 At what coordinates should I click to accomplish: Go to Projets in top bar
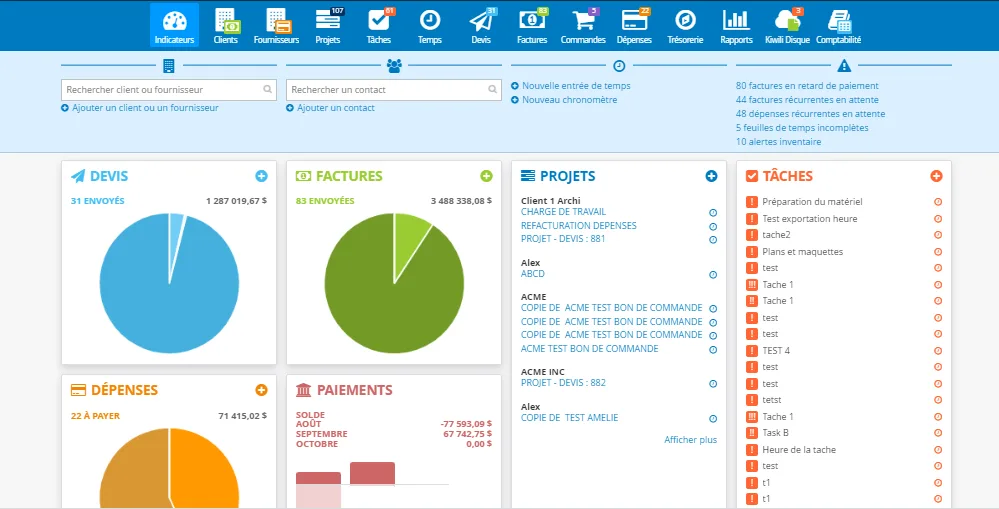coord(327,25)
